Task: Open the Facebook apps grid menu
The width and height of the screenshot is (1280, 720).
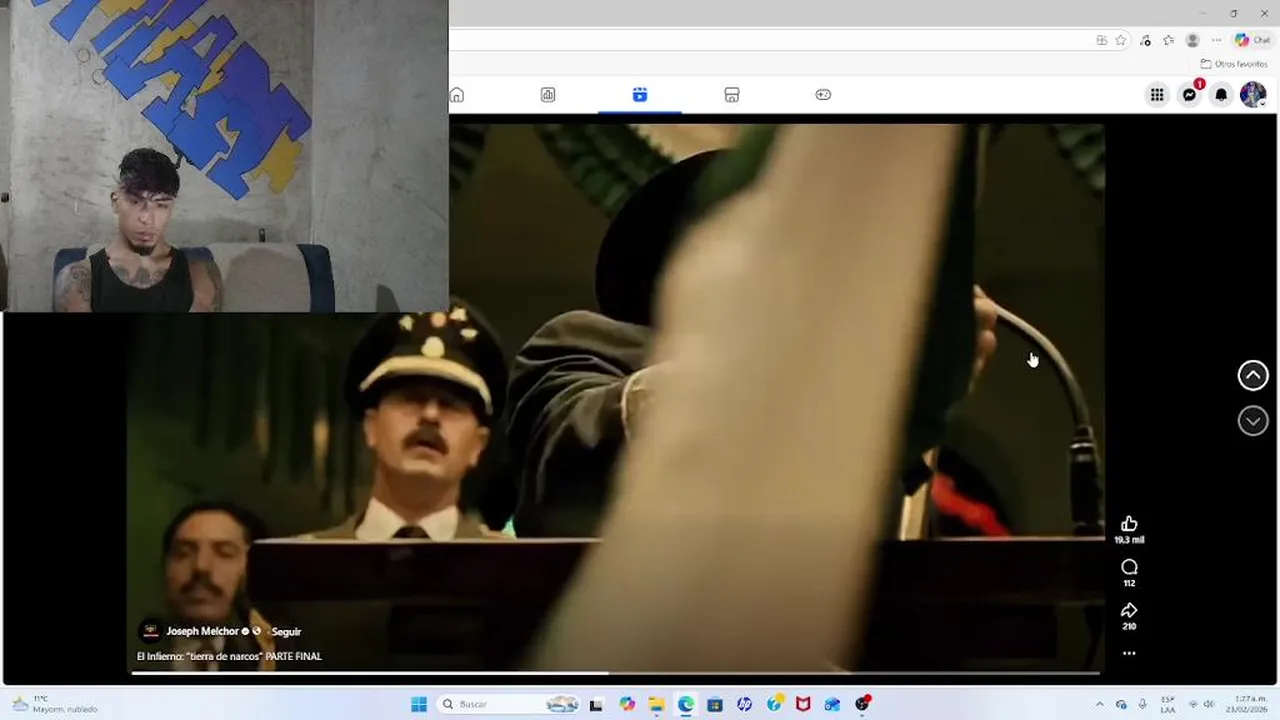Action: point(1157,95)
